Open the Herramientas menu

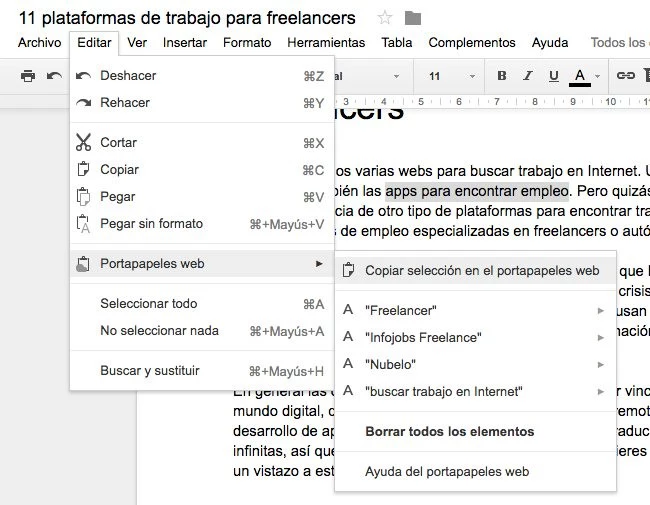click(x=328, y=43)
